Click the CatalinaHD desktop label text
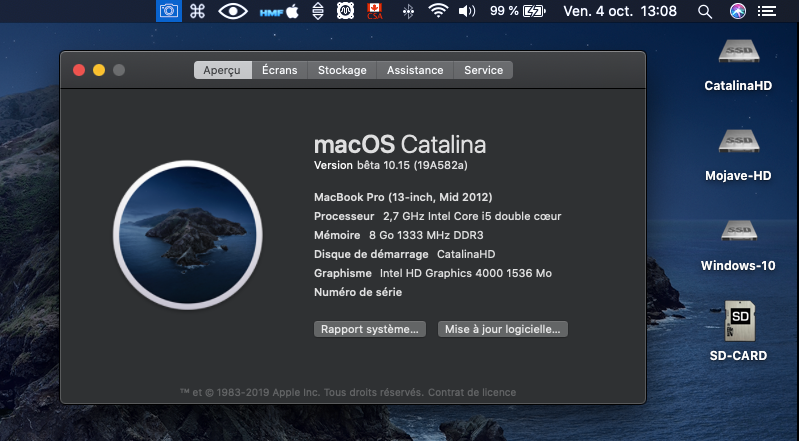The width and height of the screenshot is (799, 441). point(738,86)
